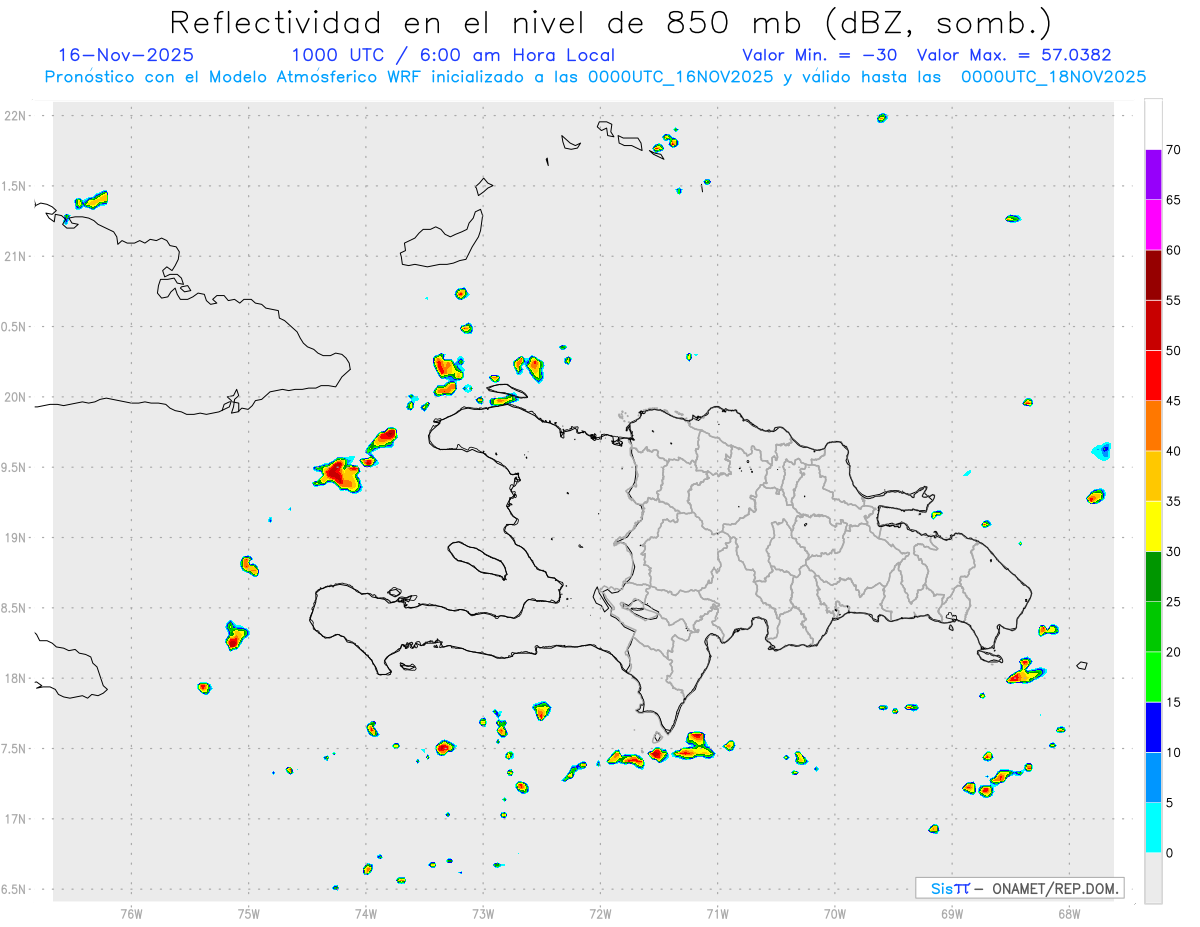Click the Île de la Gonâve island outline
1200x927 pixels.
point(477,559)
